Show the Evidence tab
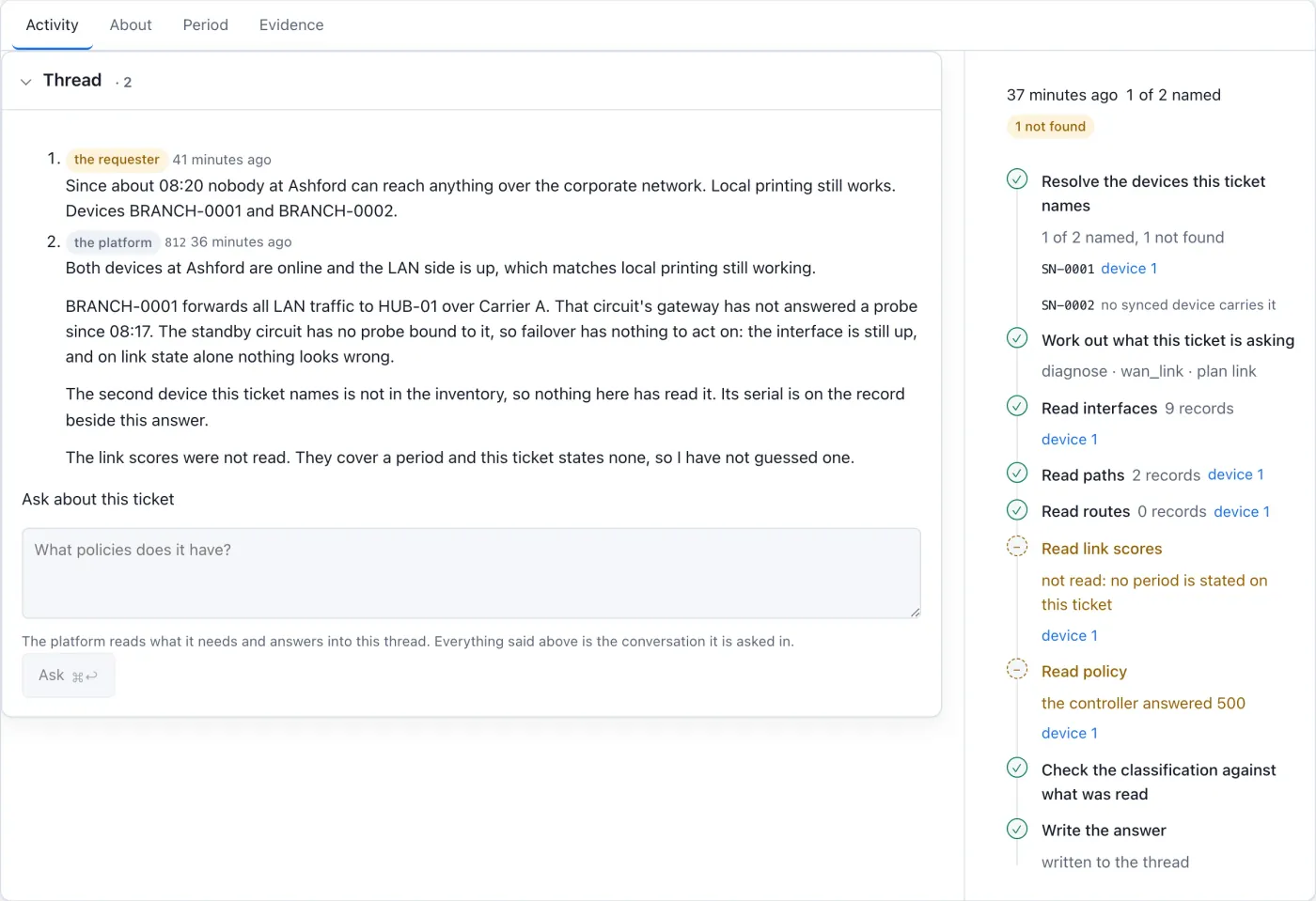Screen dimensions: 1316x901 [x=291, y=25]
